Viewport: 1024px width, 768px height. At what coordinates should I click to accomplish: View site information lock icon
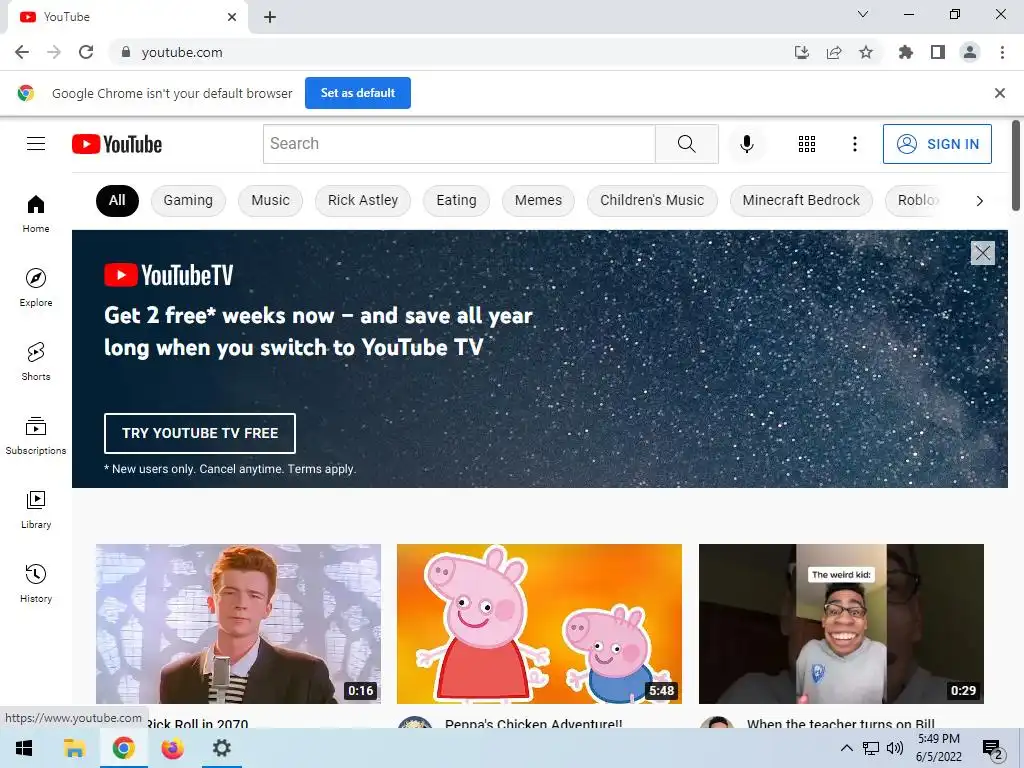[126, 52]
